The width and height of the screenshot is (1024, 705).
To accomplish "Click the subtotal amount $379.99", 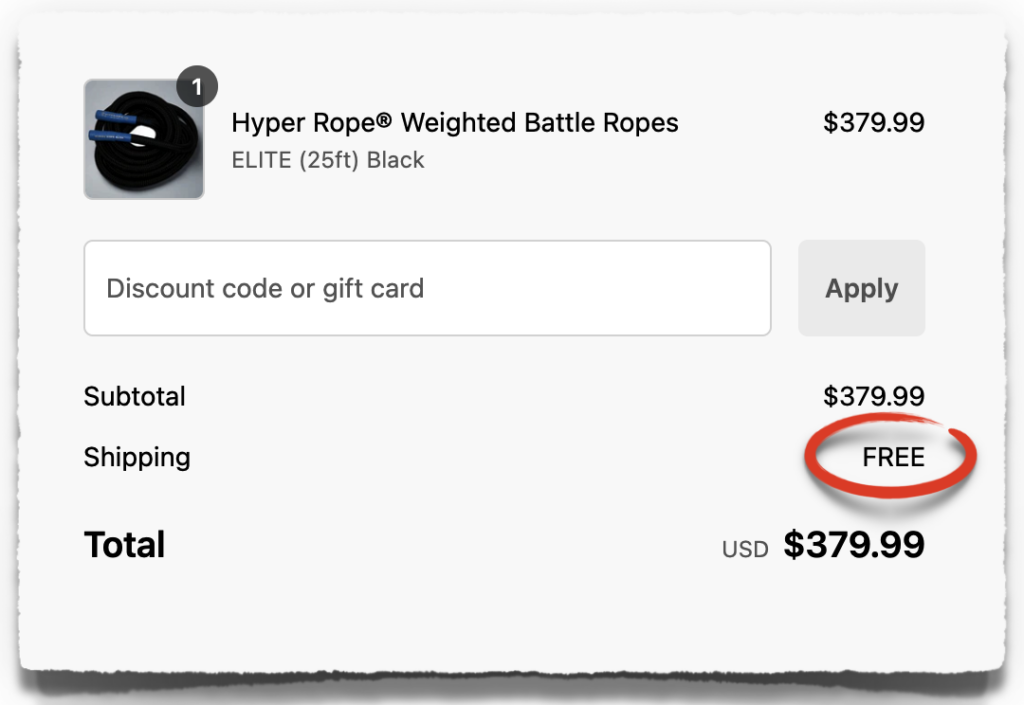I will (874, 396).
